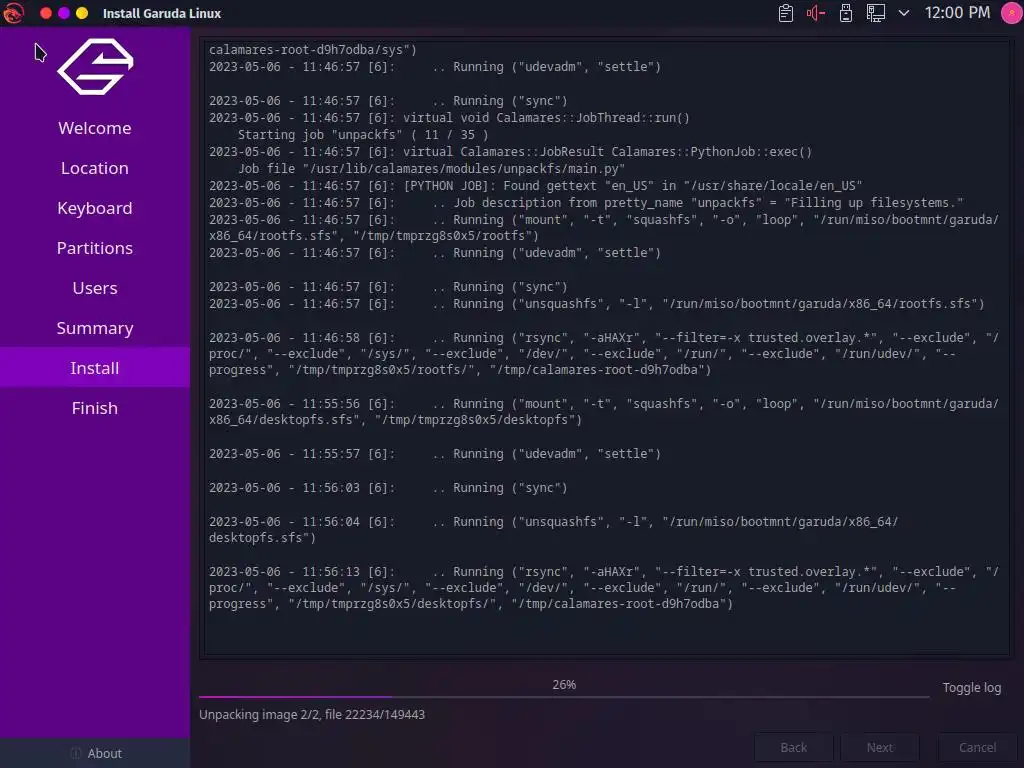
Task: Select the Install step in sidebar
Action: click(x=95, y=368)
